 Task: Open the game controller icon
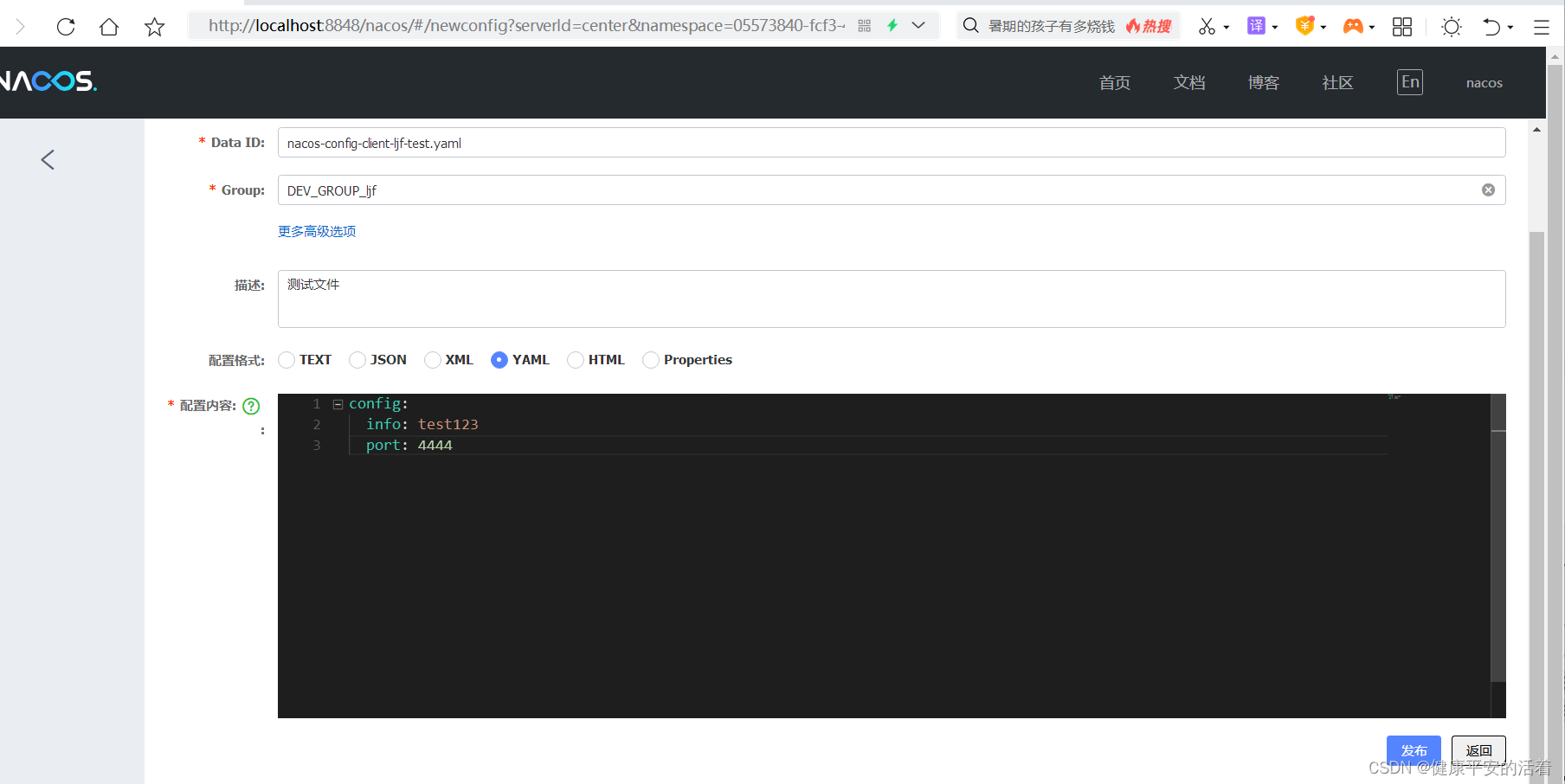click(x=1353, y=26)
